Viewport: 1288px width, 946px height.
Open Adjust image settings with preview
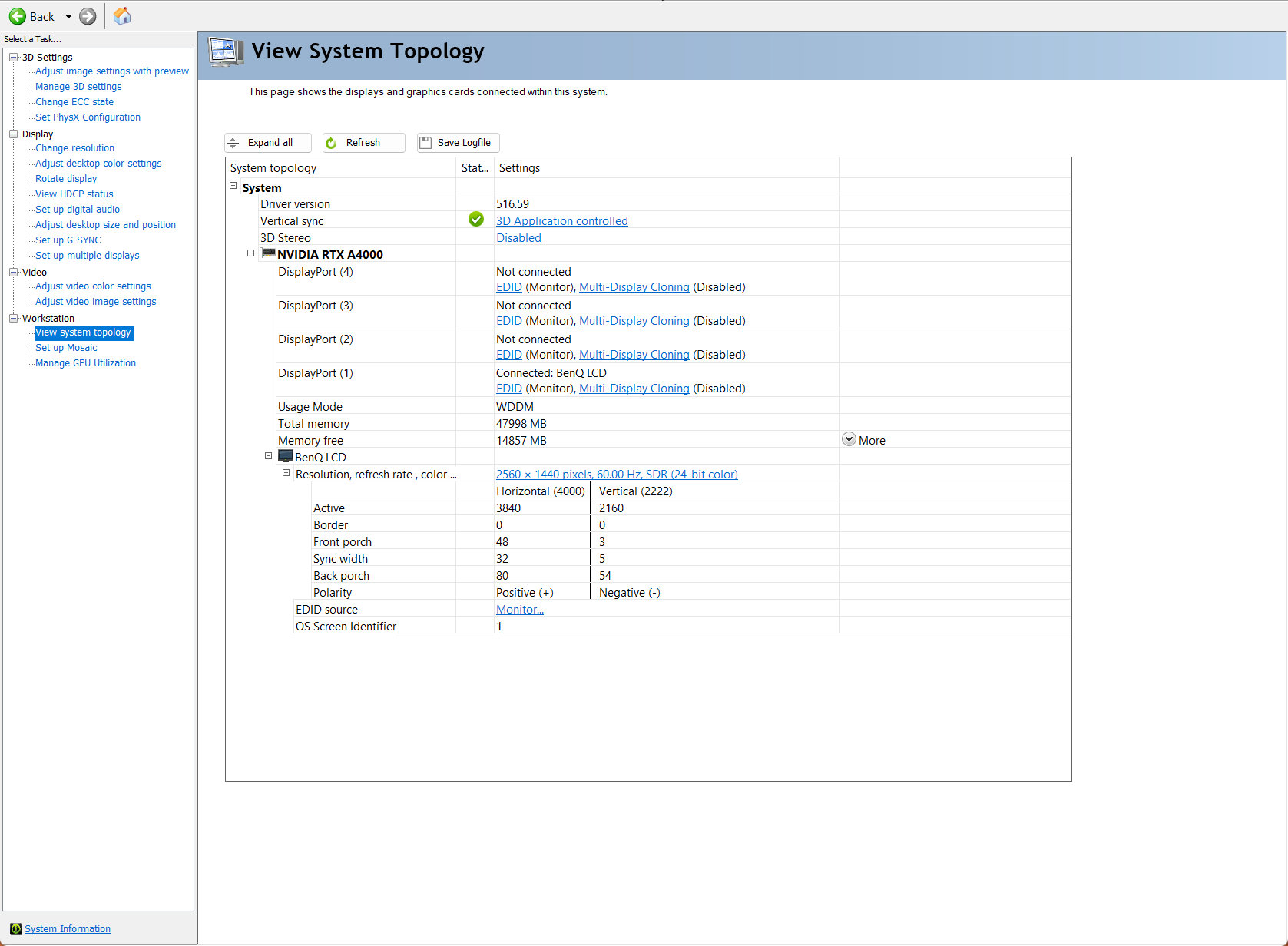click(112, 71)
